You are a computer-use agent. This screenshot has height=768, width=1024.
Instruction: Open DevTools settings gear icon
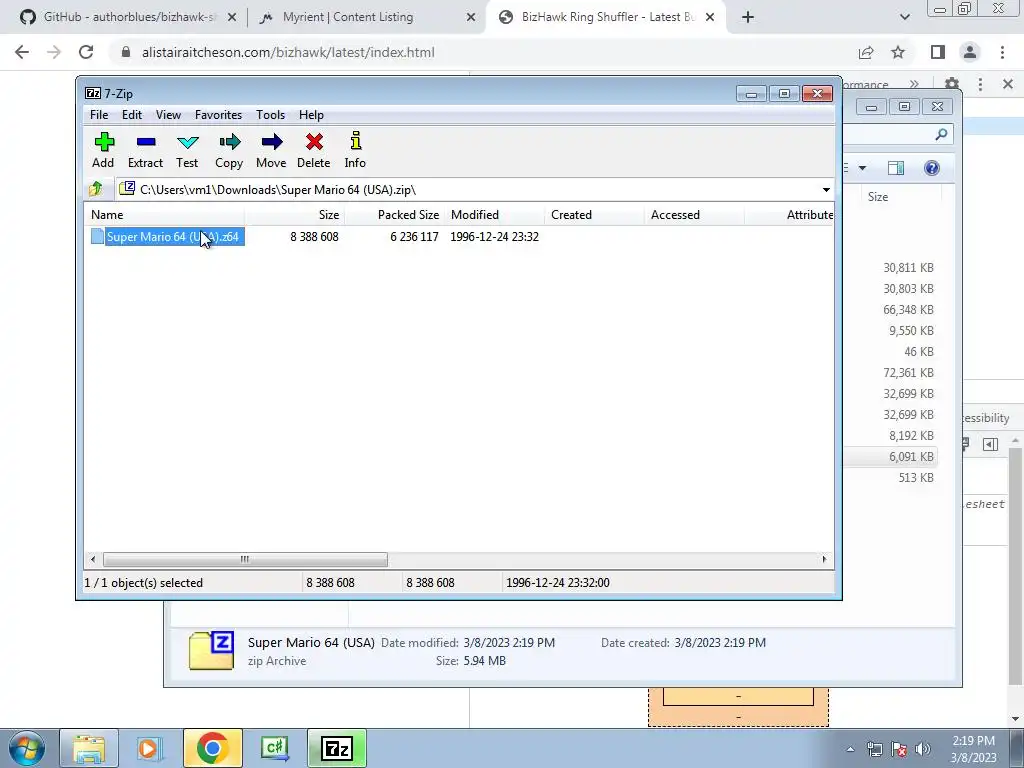(x=952, y=83)
